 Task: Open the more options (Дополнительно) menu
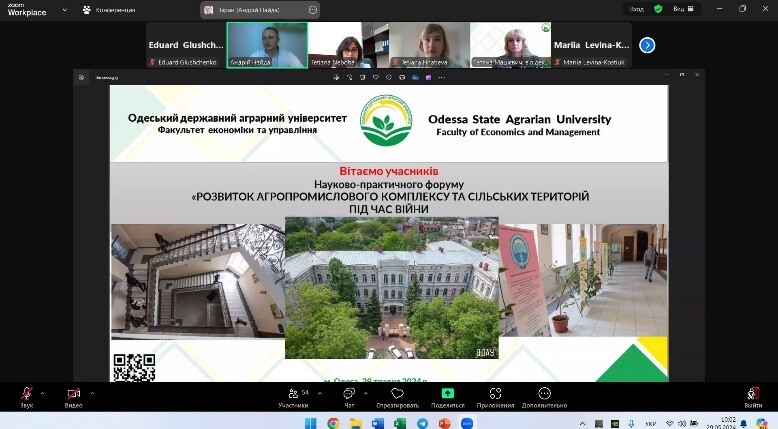[544, 394]
